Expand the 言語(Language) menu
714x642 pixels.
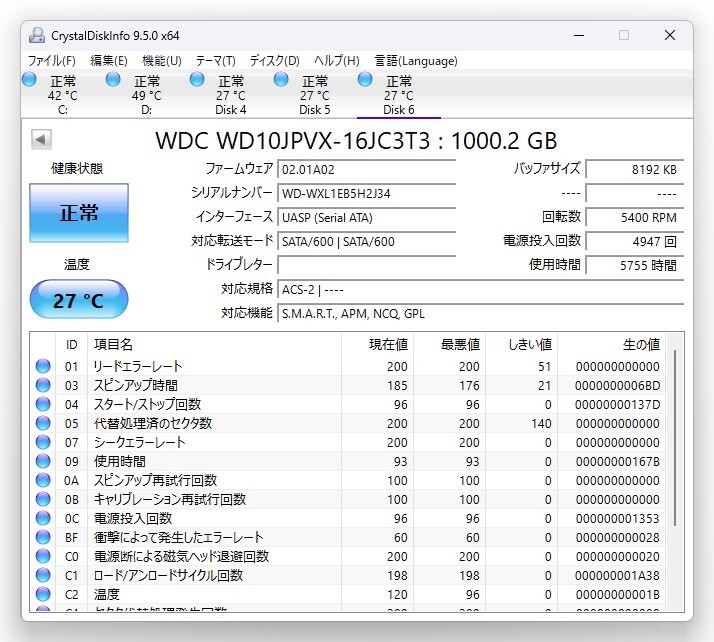click(416, 61)
